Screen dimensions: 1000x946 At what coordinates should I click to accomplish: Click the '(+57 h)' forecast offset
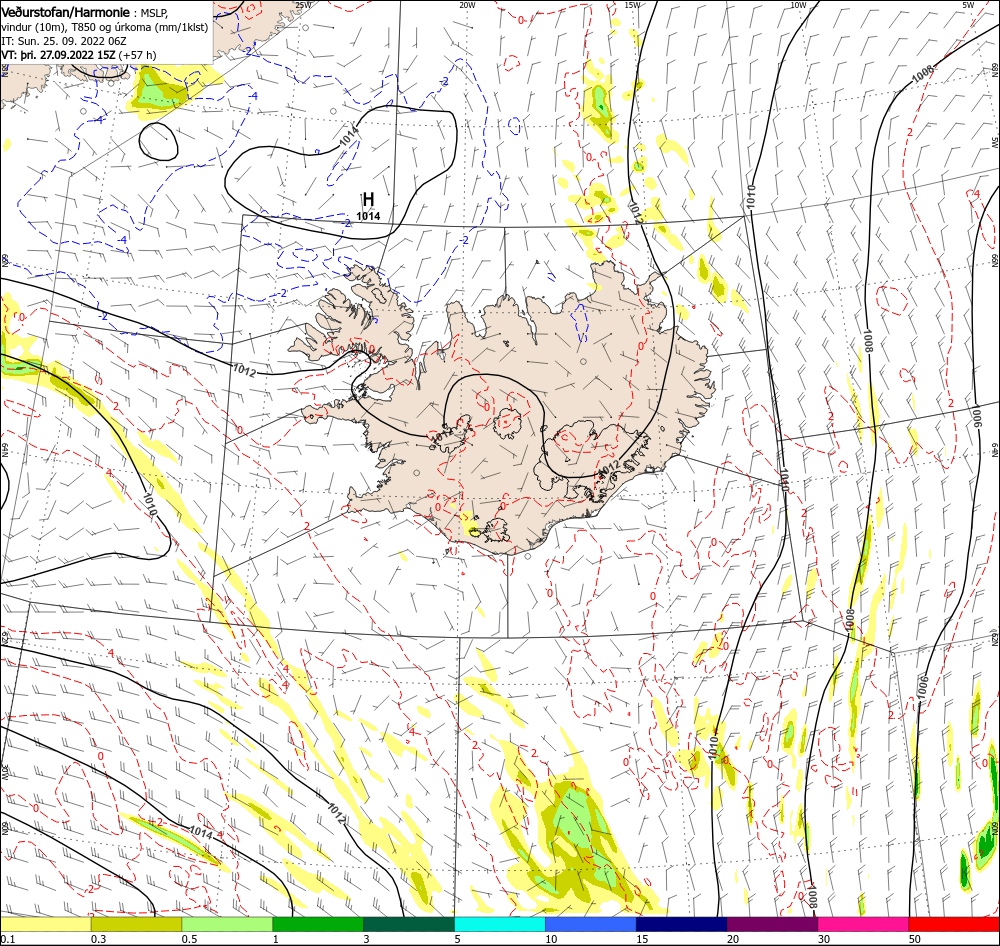[x=137, y=55]
